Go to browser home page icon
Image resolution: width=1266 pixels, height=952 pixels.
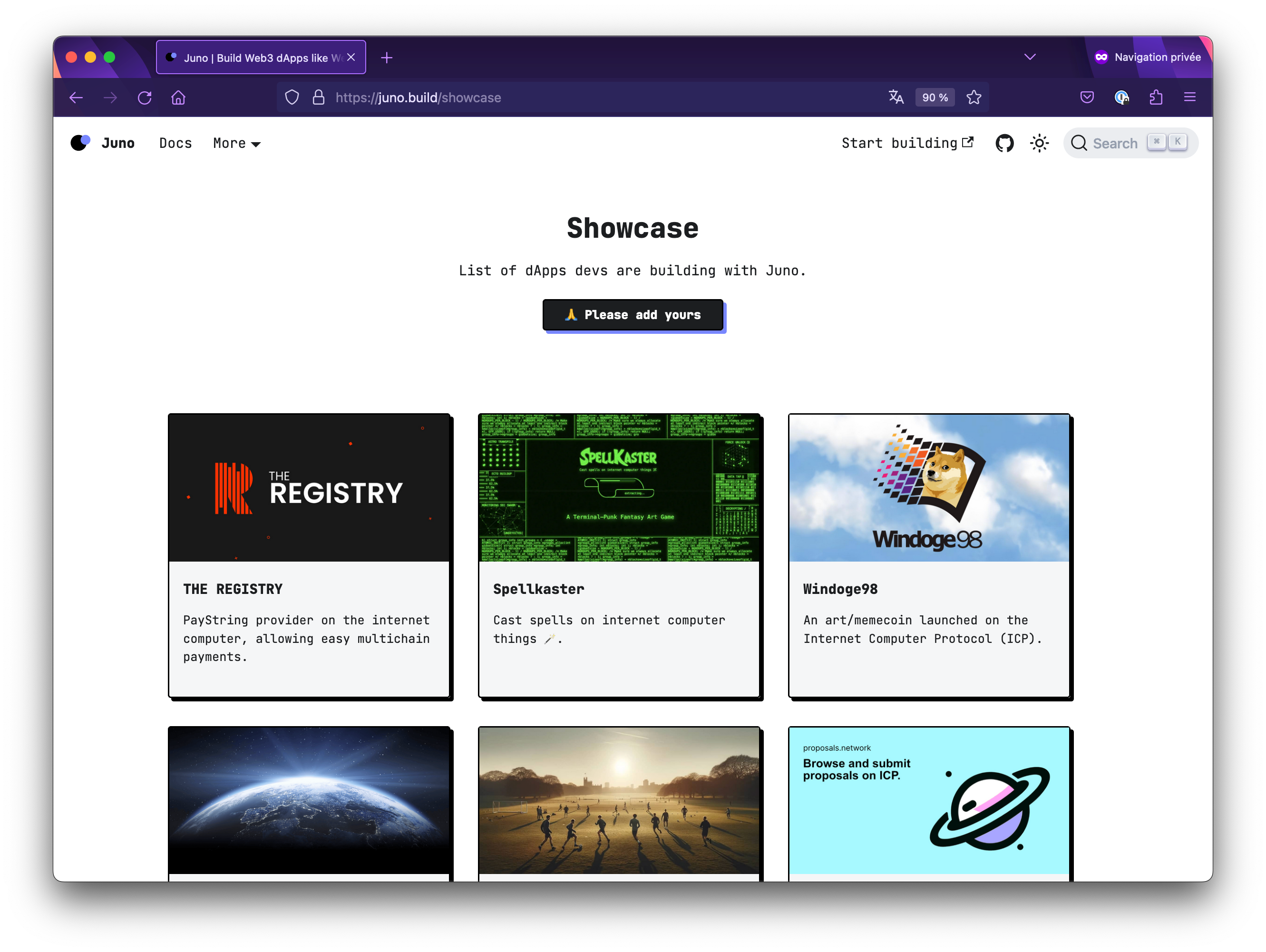pos(178,97)
